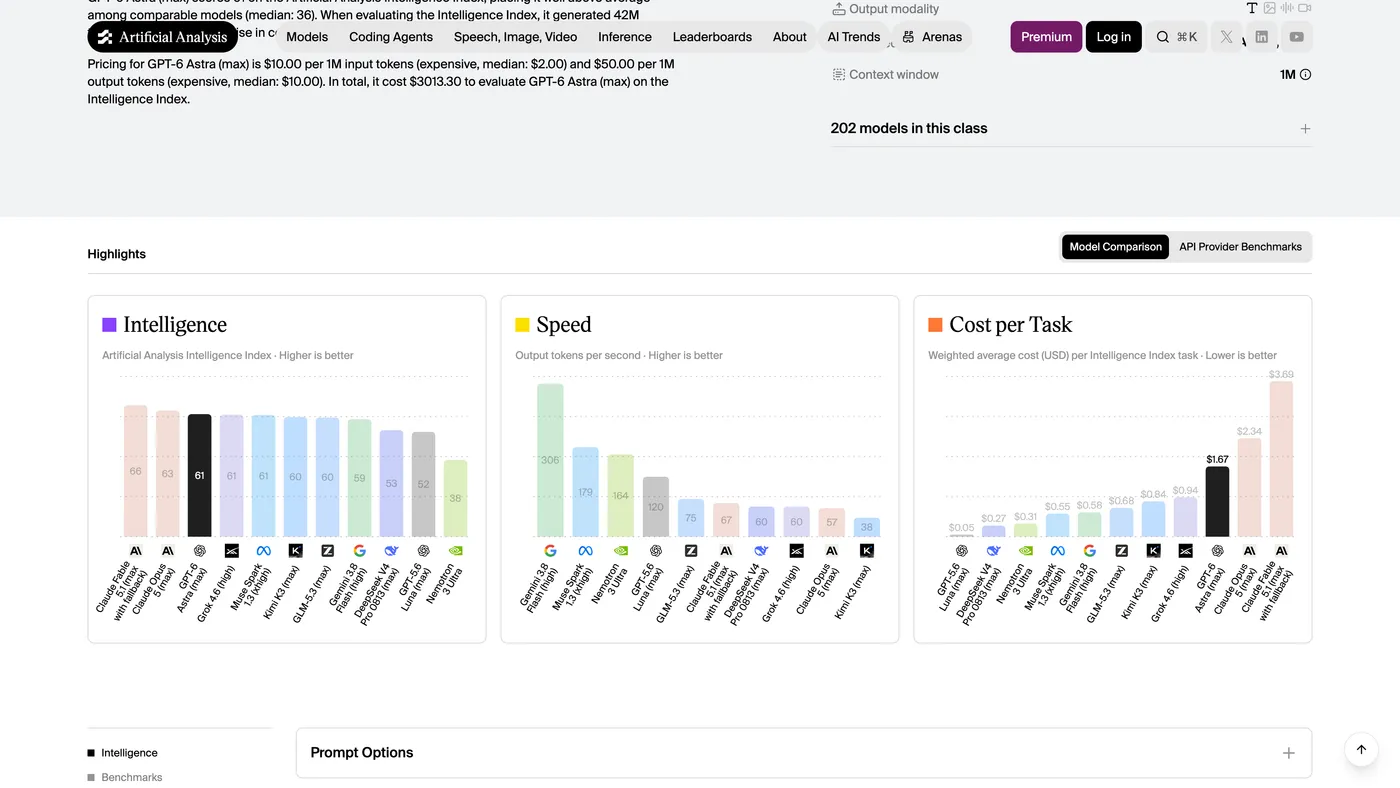The image size is (1400, 788).
Task: Click the Log in button
Action: (x=1113, y=37)
